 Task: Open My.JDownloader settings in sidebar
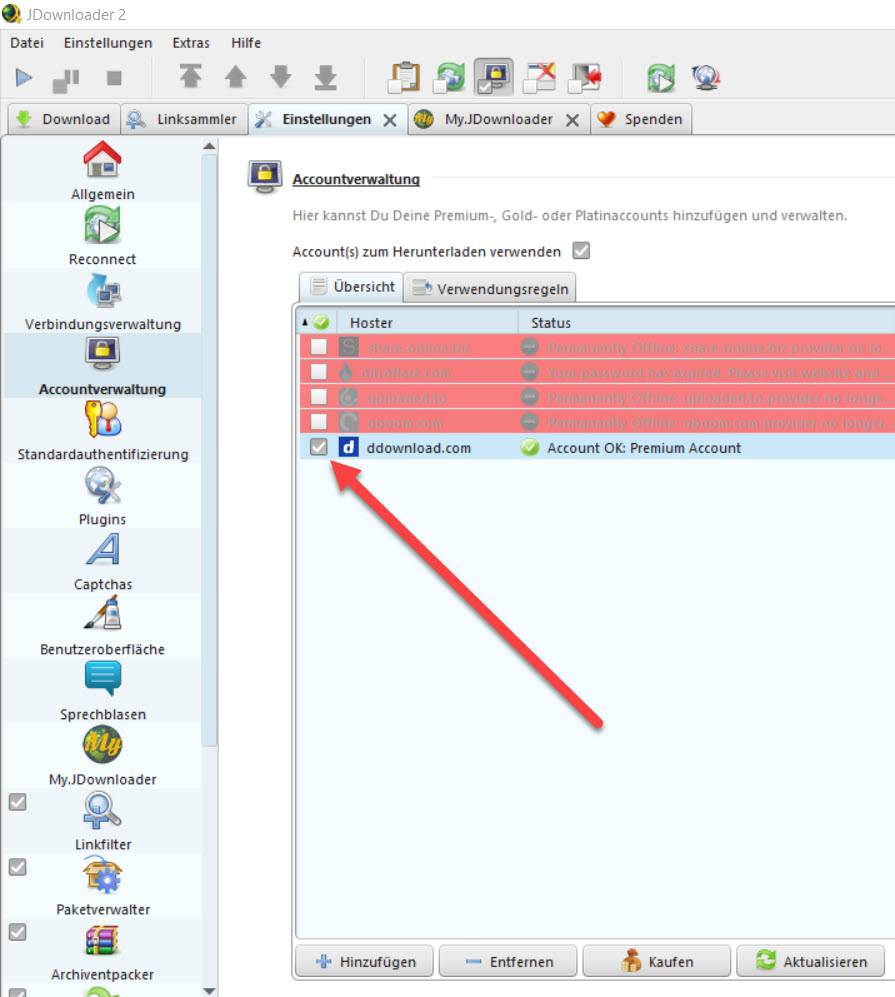click(x=102, y=755)
